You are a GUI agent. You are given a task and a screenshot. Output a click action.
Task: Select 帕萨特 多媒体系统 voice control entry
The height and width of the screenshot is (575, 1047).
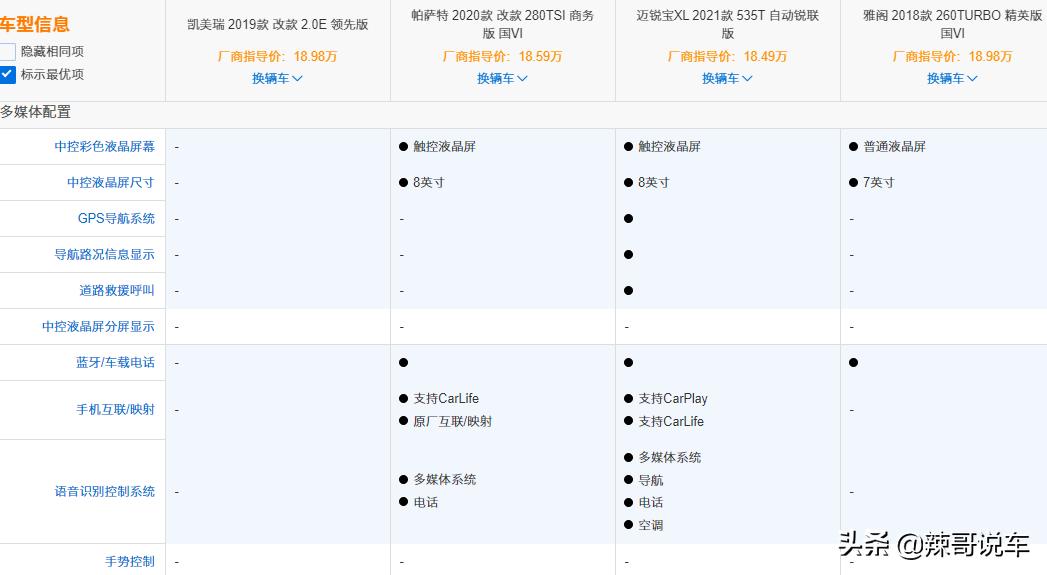pos(437,480)
